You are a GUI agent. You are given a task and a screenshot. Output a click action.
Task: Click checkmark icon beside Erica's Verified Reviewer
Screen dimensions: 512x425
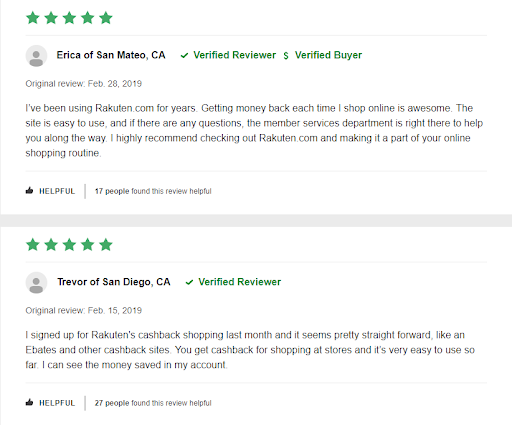184,55
